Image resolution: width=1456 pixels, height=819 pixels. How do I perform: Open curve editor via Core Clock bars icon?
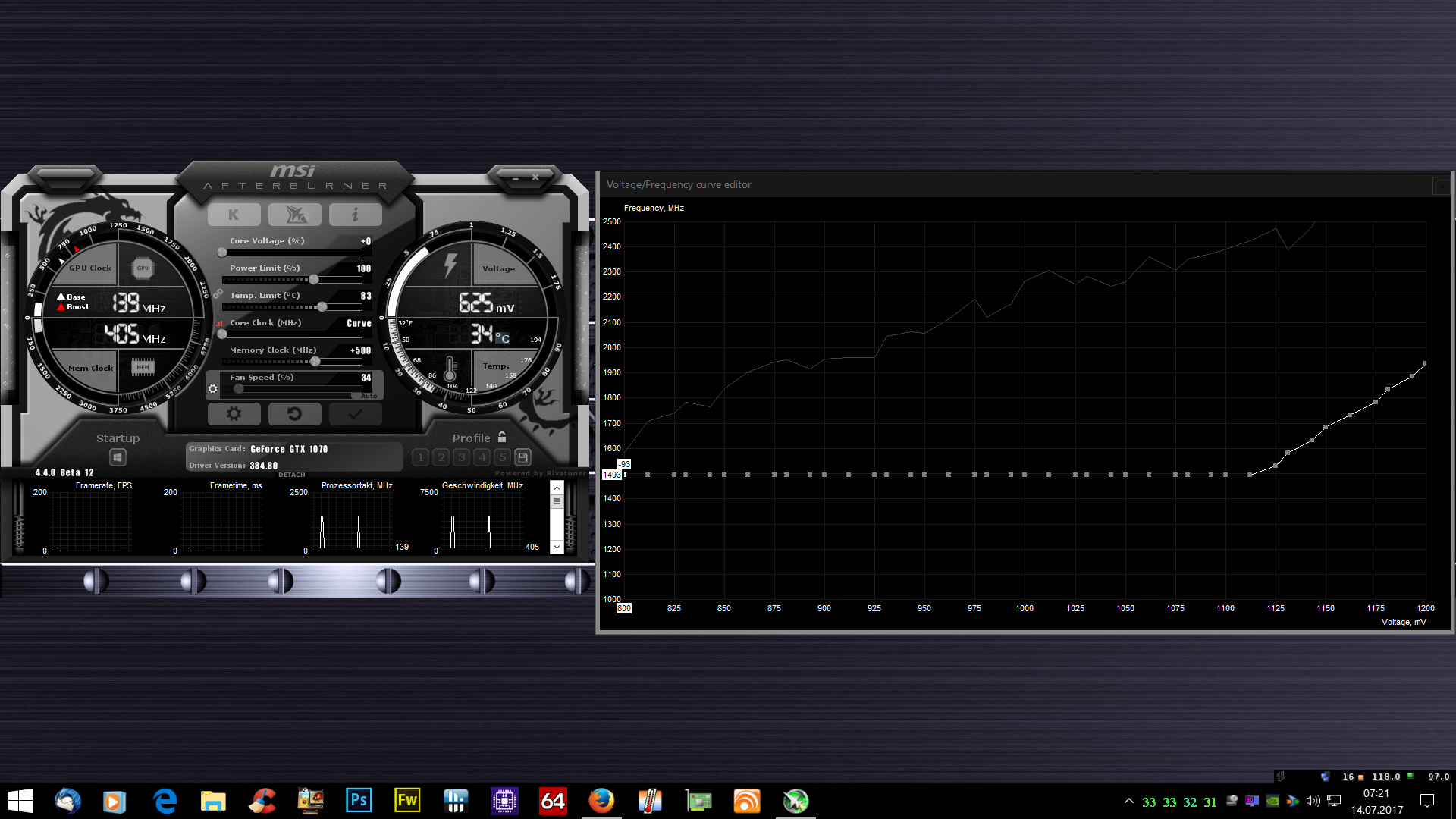click(x=219, y=323)
